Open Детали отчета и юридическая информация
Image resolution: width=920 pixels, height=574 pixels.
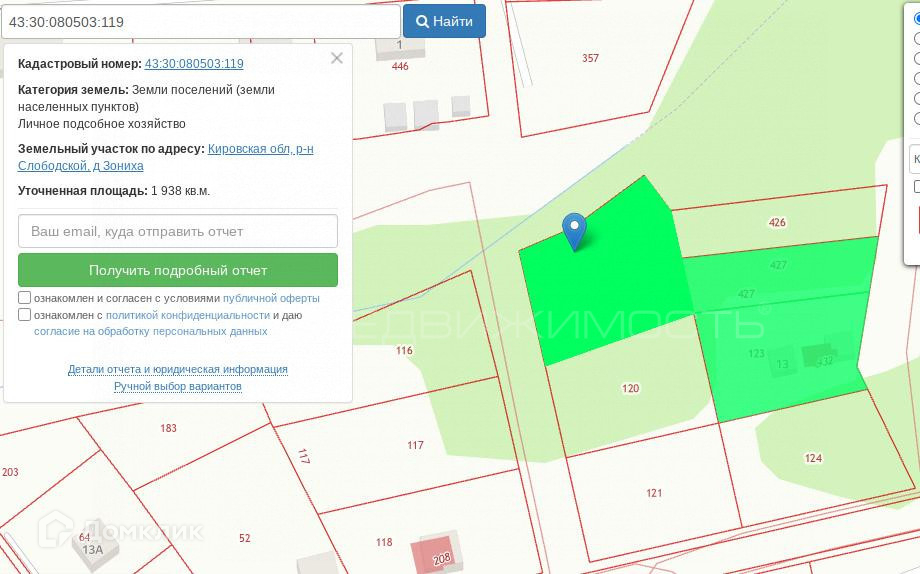pos(178,369)
